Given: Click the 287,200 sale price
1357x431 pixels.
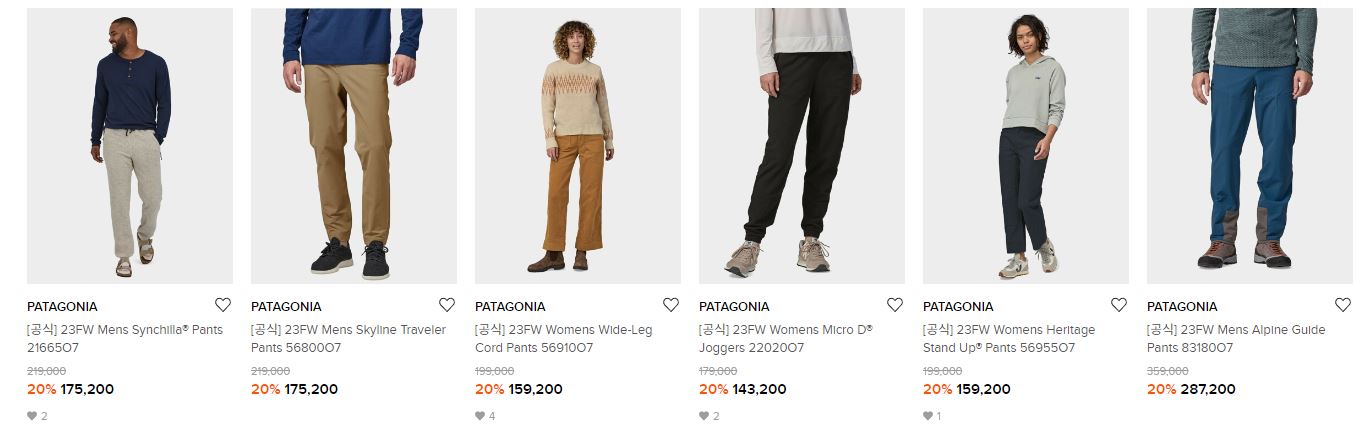Looking at the screenshot, I should (1208, 389).
